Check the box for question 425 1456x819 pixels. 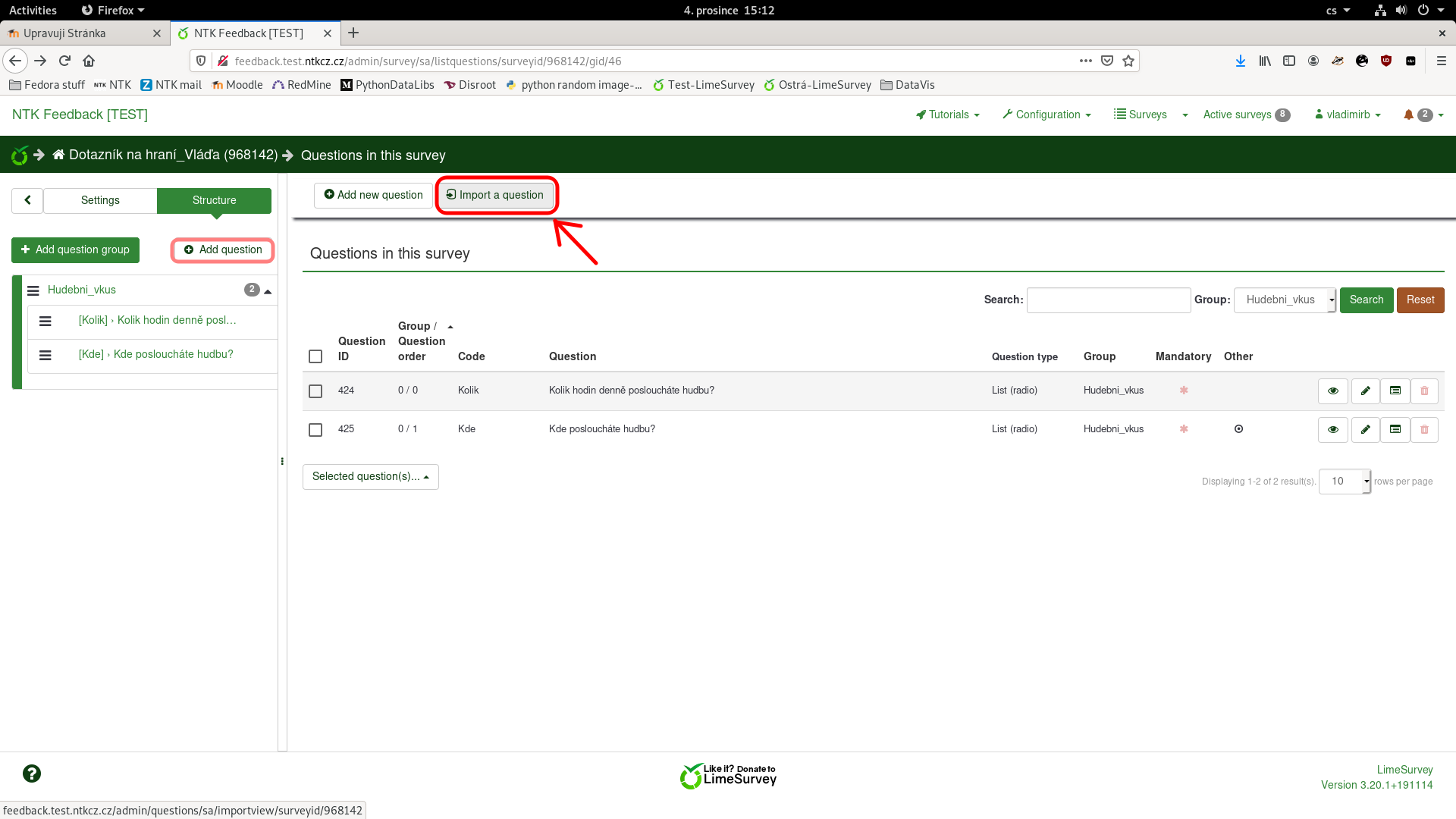315,430
